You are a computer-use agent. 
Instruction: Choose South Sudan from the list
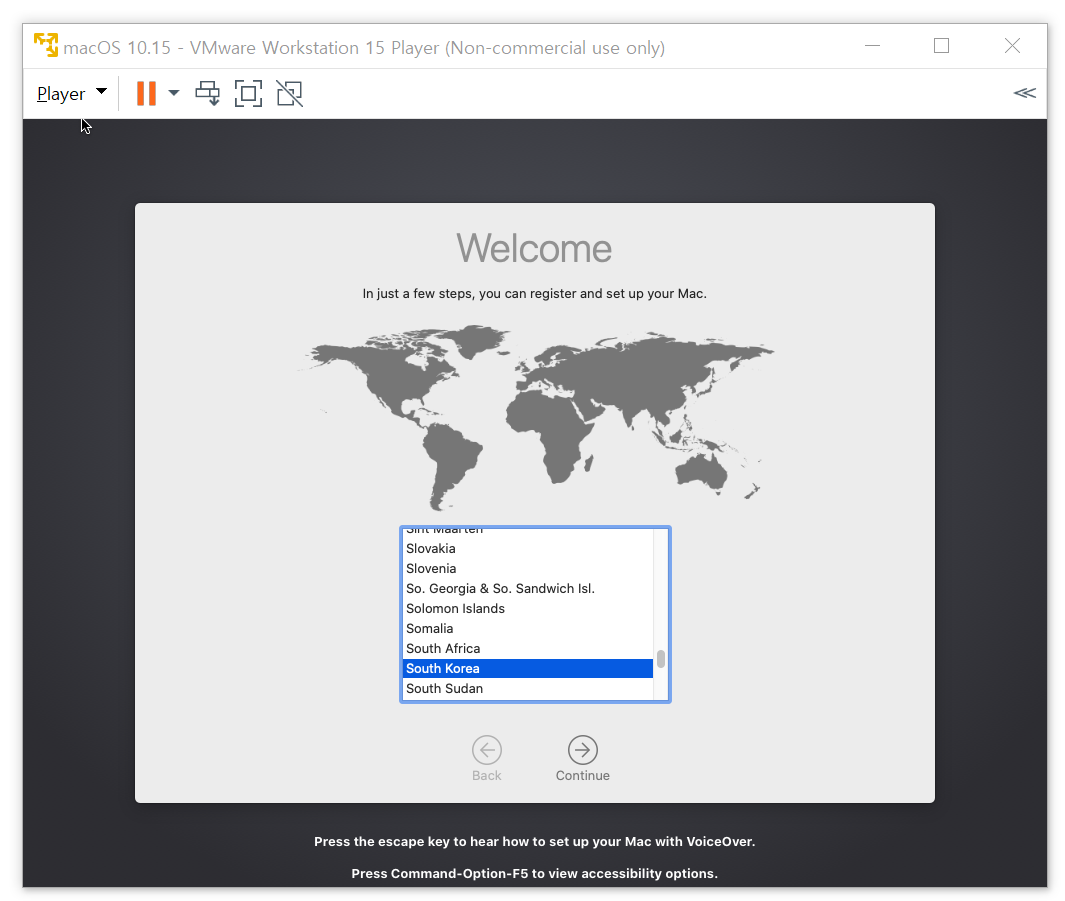click(x=444, y=688)
